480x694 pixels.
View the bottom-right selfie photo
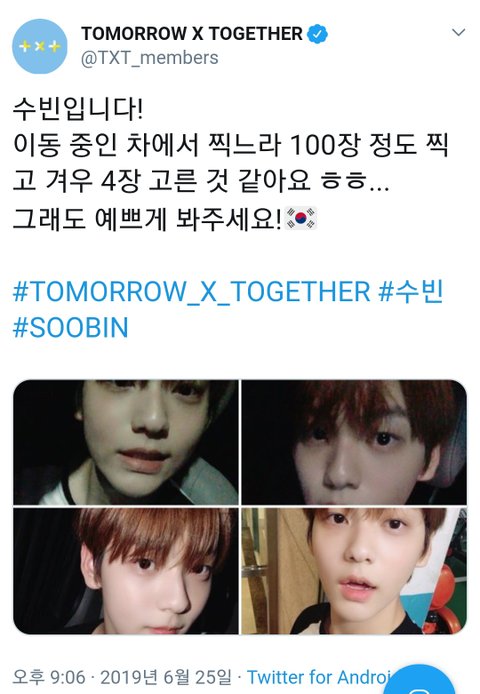tap(354, 571)
